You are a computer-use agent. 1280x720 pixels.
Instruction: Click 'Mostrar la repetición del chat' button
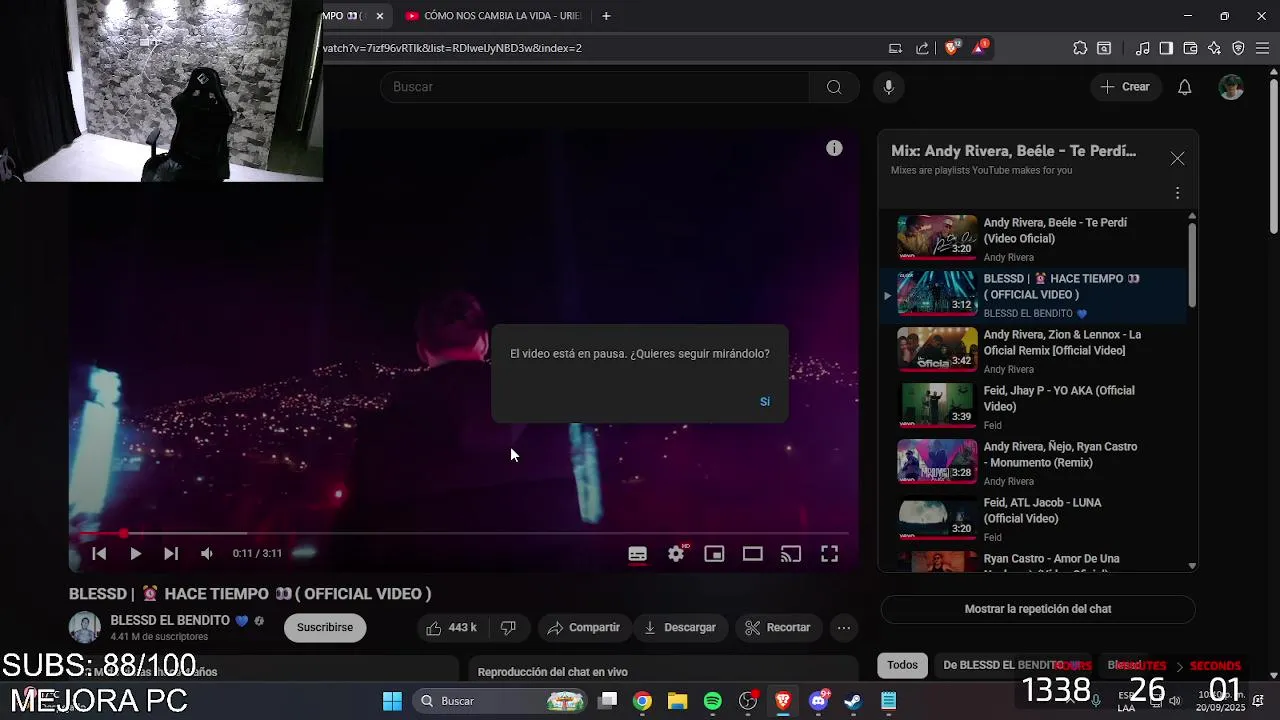tap(1038, 609)
